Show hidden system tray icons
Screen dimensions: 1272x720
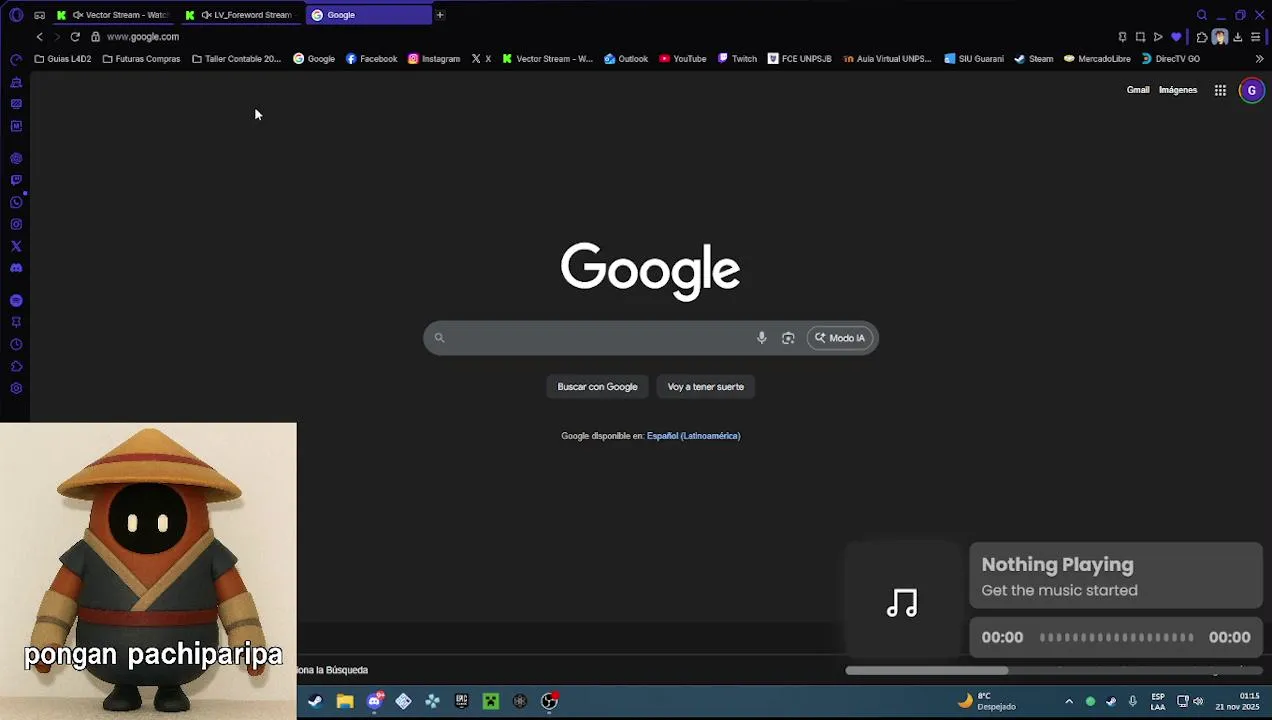tap(1069, 701)
